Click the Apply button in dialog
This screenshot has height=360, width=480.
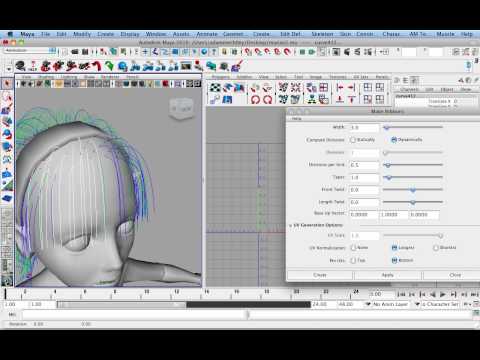(387, 275)
